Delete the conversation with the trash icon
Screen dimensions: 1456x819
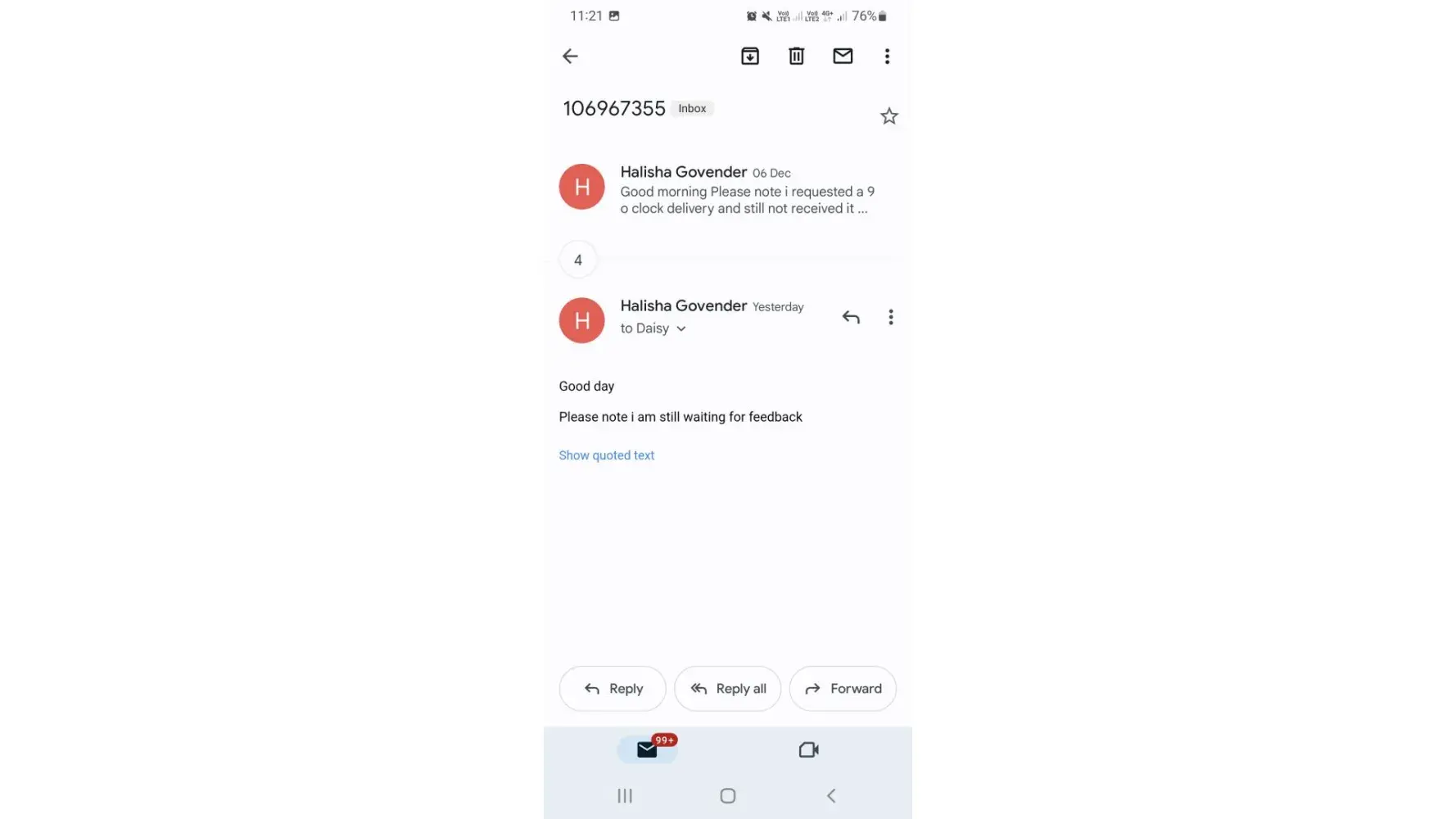796,56
